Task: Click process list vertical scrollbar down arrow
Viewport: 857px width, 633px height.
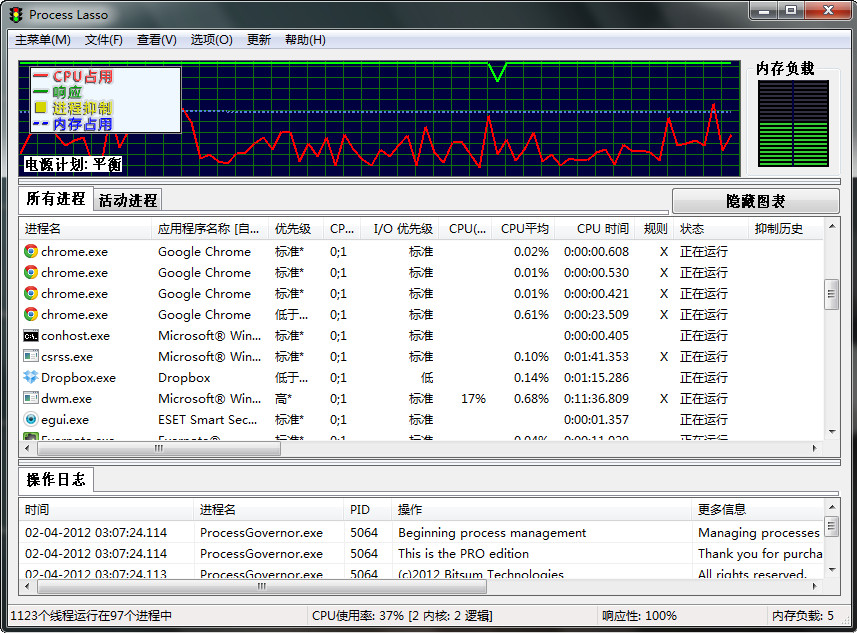Action: click(x=832, y=432)
